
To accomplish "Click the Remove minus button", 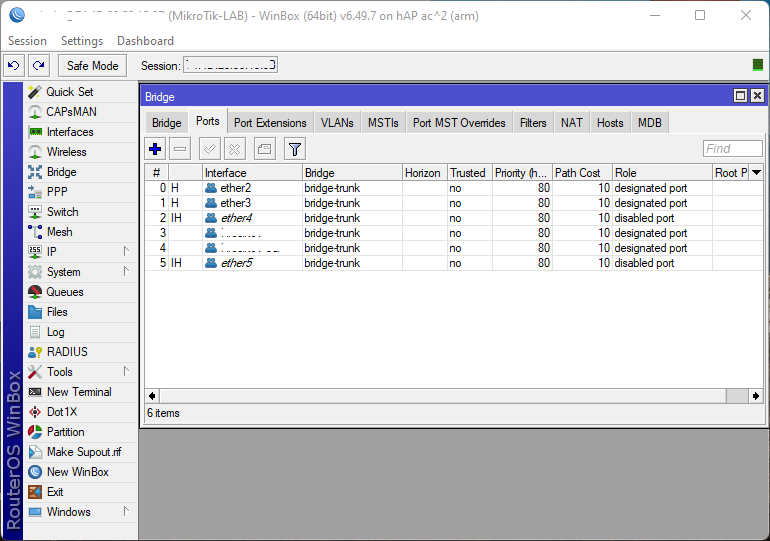I will (180, 149).
